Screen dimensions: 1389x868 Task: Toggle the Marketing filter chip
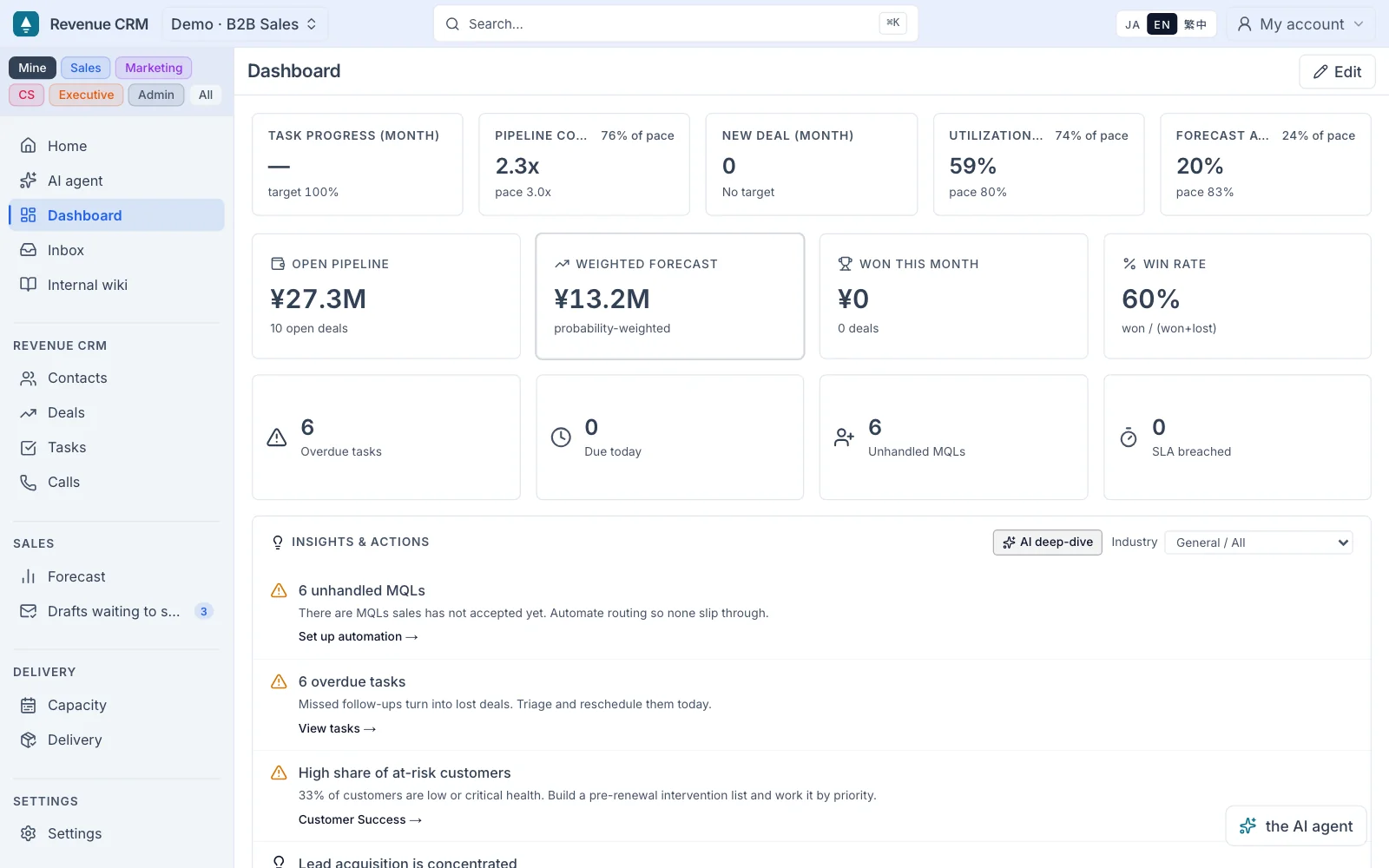click(x=154, y=68)
